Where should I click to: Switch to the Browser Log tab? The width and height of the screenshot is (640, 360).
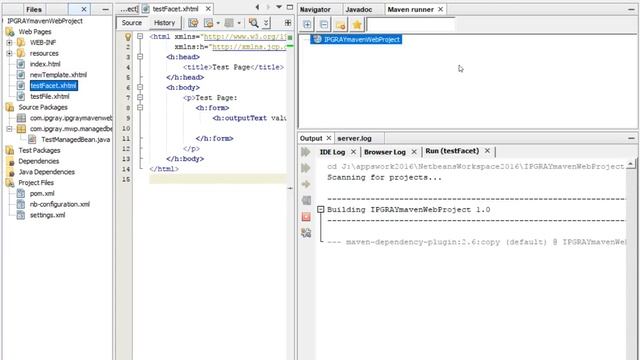click(385, 152)
